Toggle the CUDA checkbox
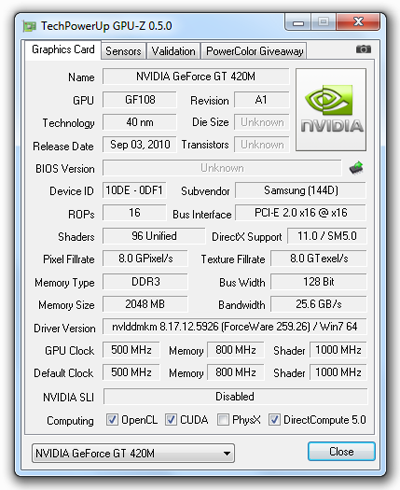The image size is (400, 490). [x=171, y=419]
